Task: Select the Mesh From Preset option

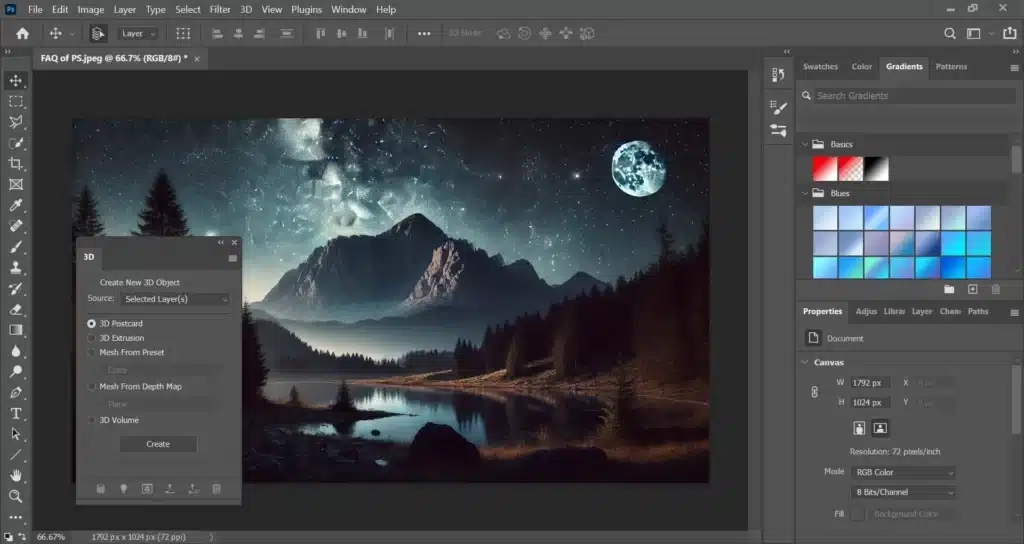Action: point(91,352)
